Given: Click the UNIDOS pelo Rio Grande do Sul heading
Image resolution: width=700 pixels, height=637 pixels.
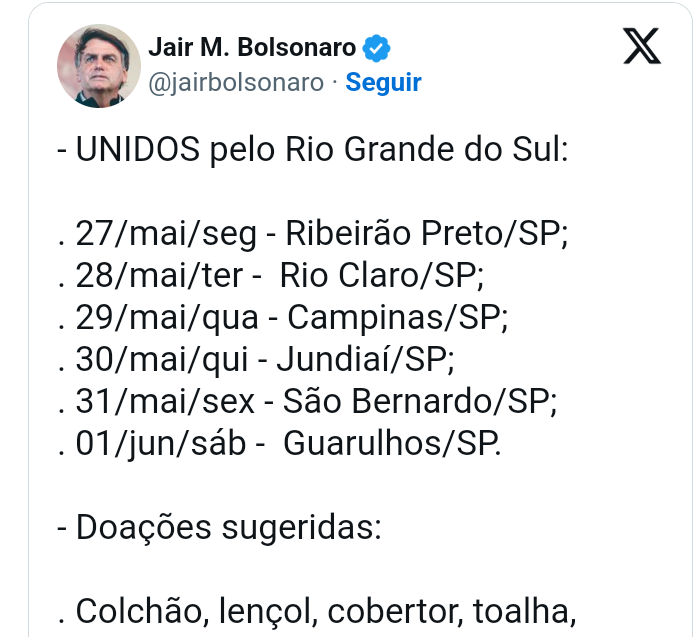Looking at the screenshot, I should (312, 150).
